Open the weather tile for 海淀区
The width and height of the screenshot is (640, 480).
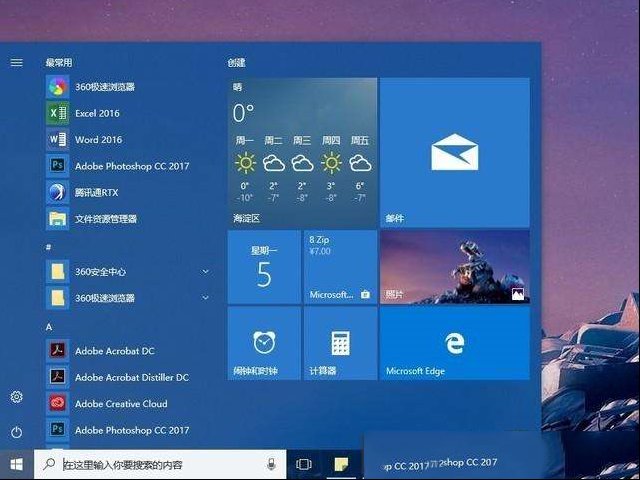(x=302, y=153)
